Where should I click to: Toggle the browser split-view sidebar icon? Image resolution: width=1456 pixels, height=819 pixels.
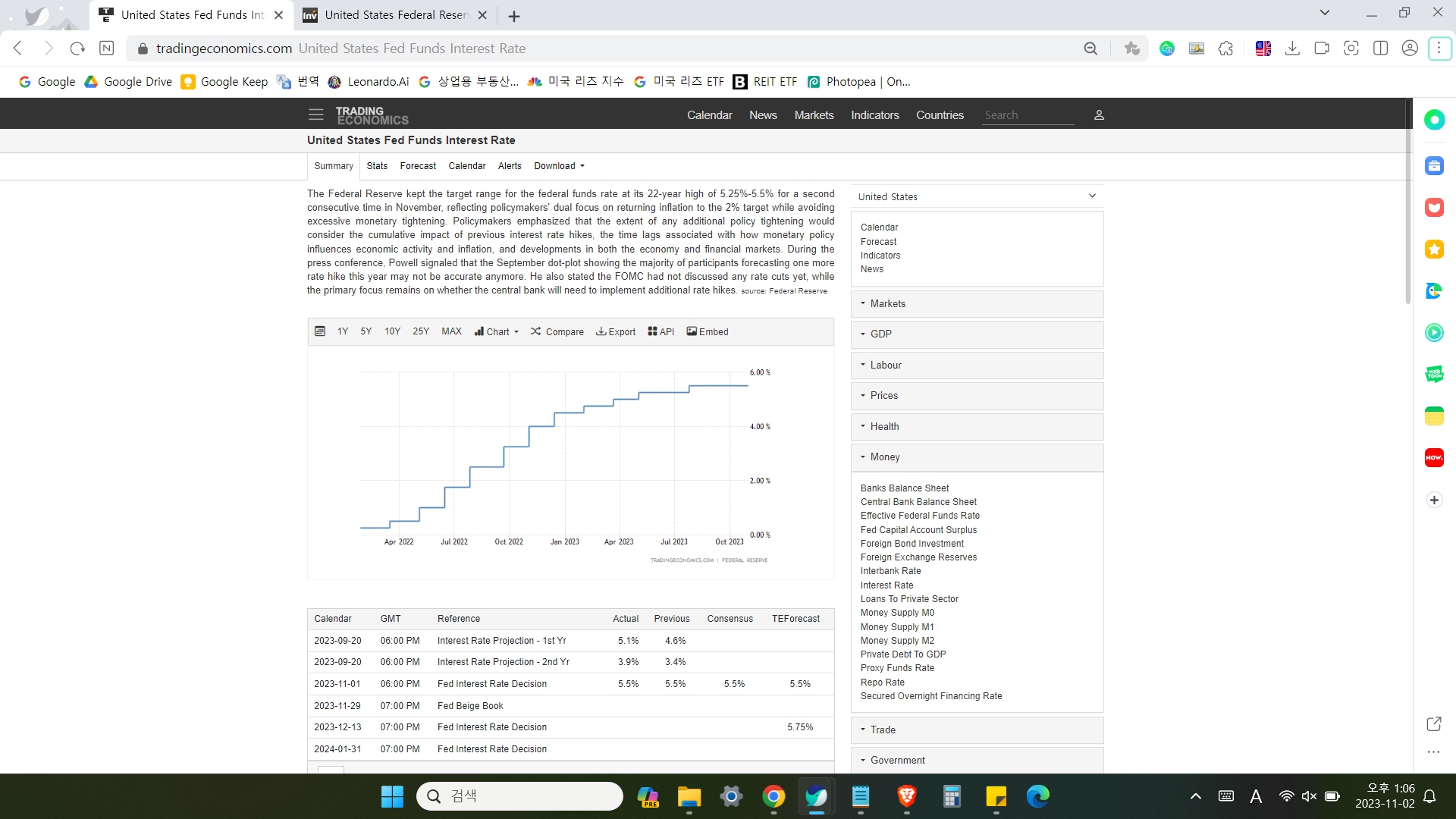1381,49
